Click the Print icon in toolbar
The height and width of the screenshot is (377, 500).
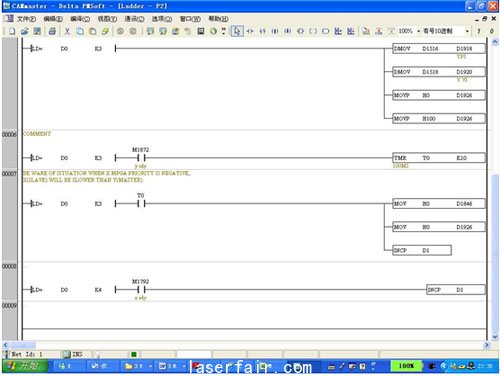[x=52, y=31]
